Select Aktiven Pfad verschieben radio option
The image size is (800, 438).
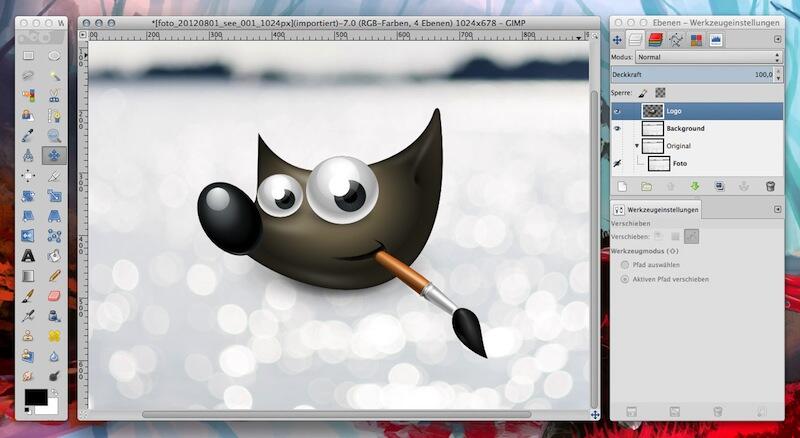click(x=625, y=279)
